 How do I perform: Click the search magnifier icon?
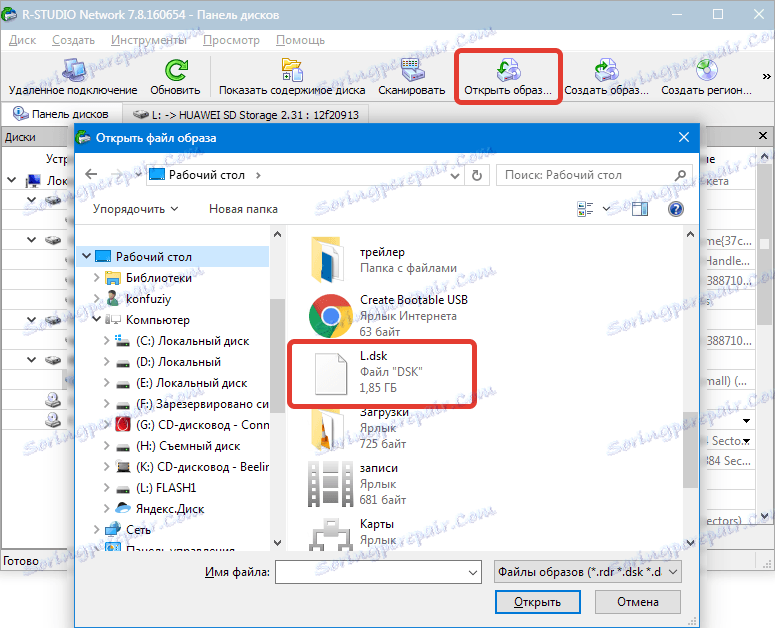pyautogui.click(x=681, y=175)
